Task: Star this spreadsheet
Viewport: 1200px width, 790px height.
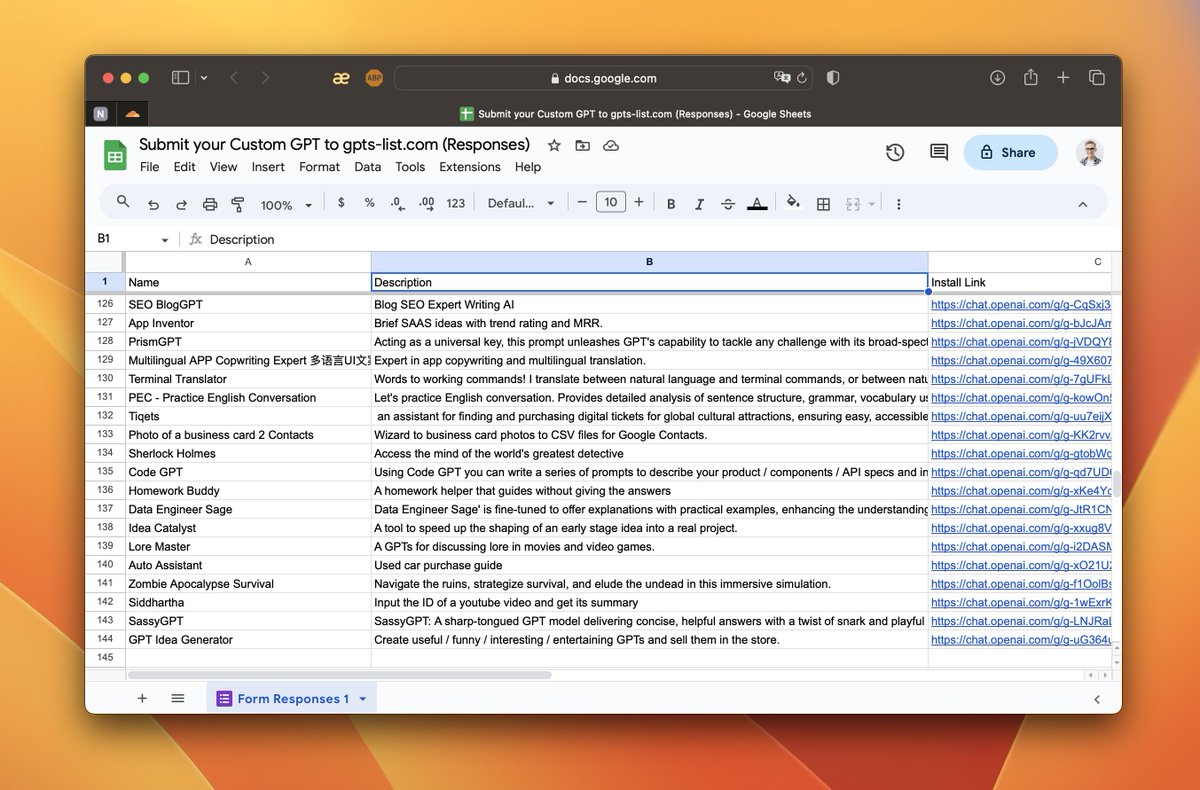Action: pyautogui.click(x=554, y=145)
